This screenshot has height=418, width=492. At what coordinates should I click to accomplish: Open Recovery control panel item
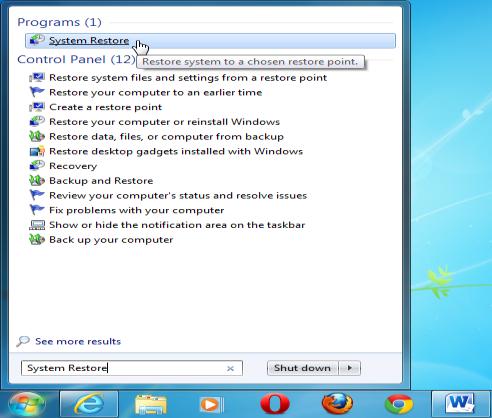73,166
